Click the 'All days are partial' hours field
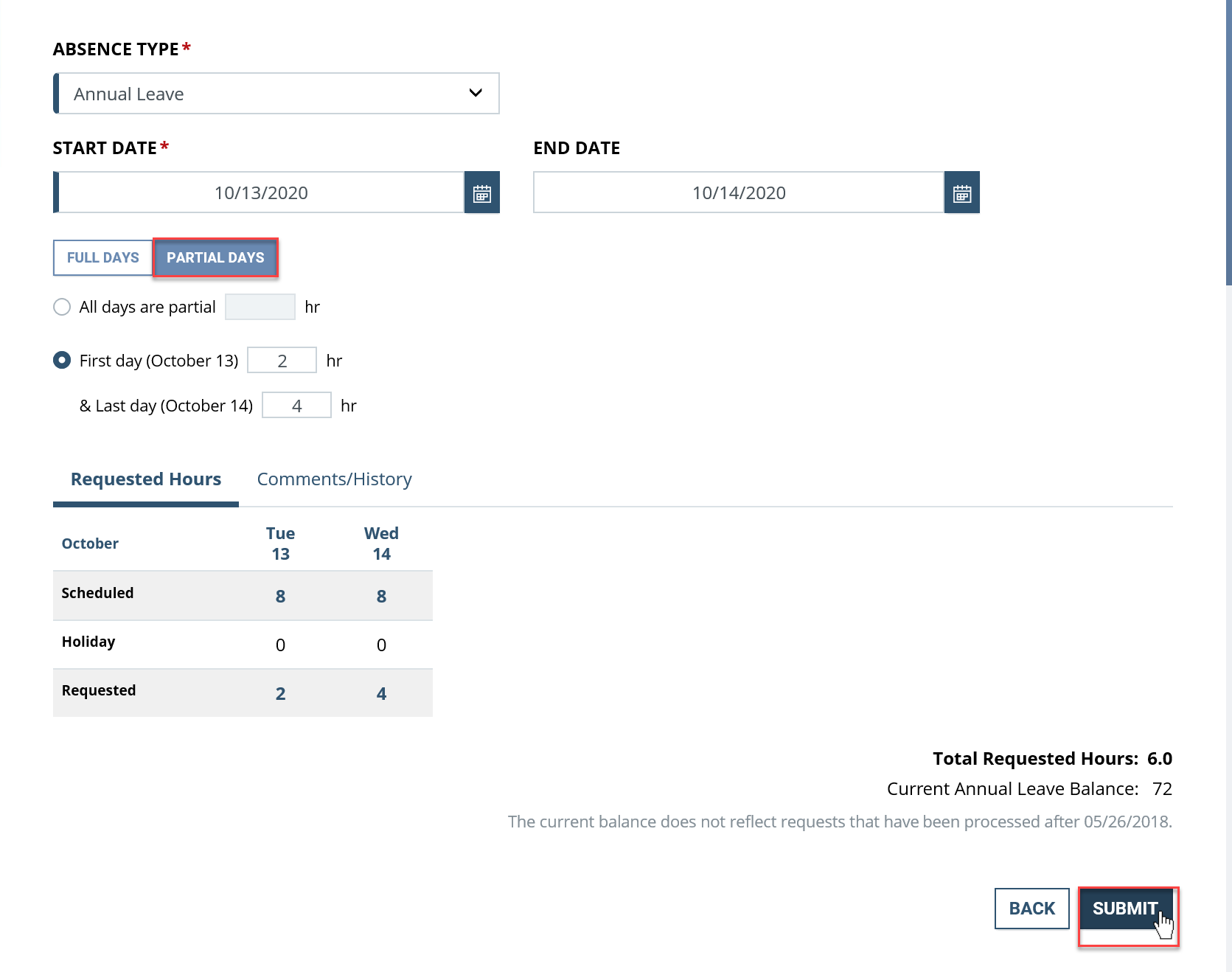This screenshot has height=972, width=1232. point(260,307)
